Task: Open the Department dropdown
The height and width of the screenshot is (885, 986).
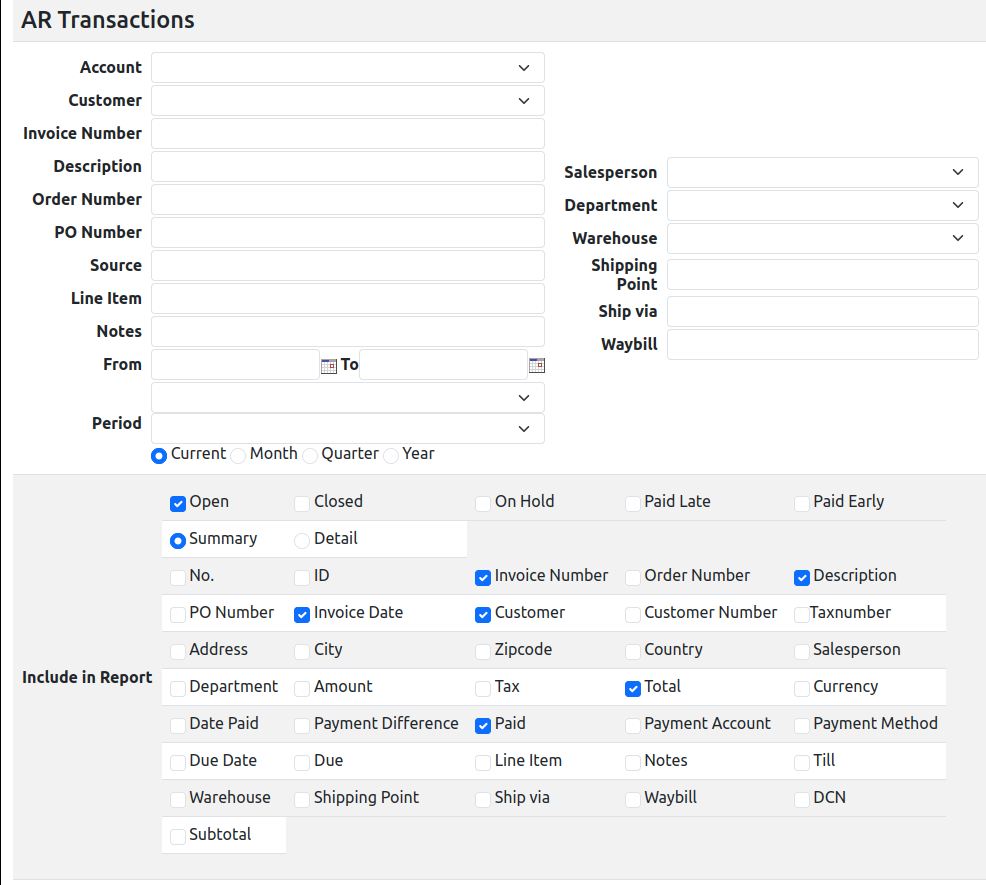Action: click(x=822, y=205)
